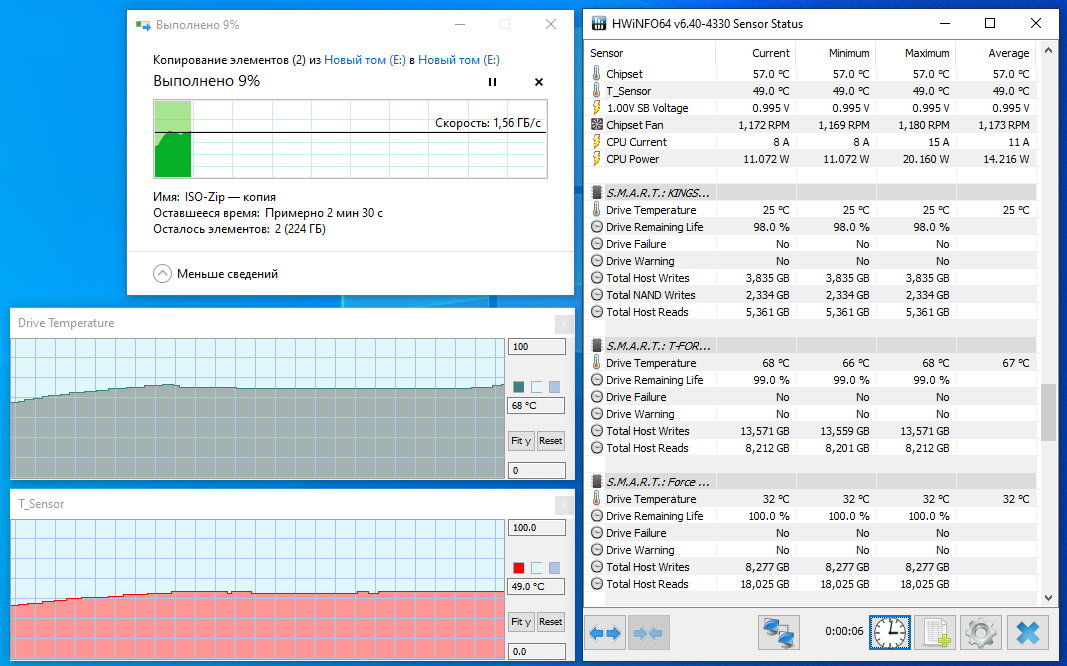The height and width of the screenshot is (666, 1067).
Task: Click the copy dialog title bar icon
Action: tap(143, 25)
